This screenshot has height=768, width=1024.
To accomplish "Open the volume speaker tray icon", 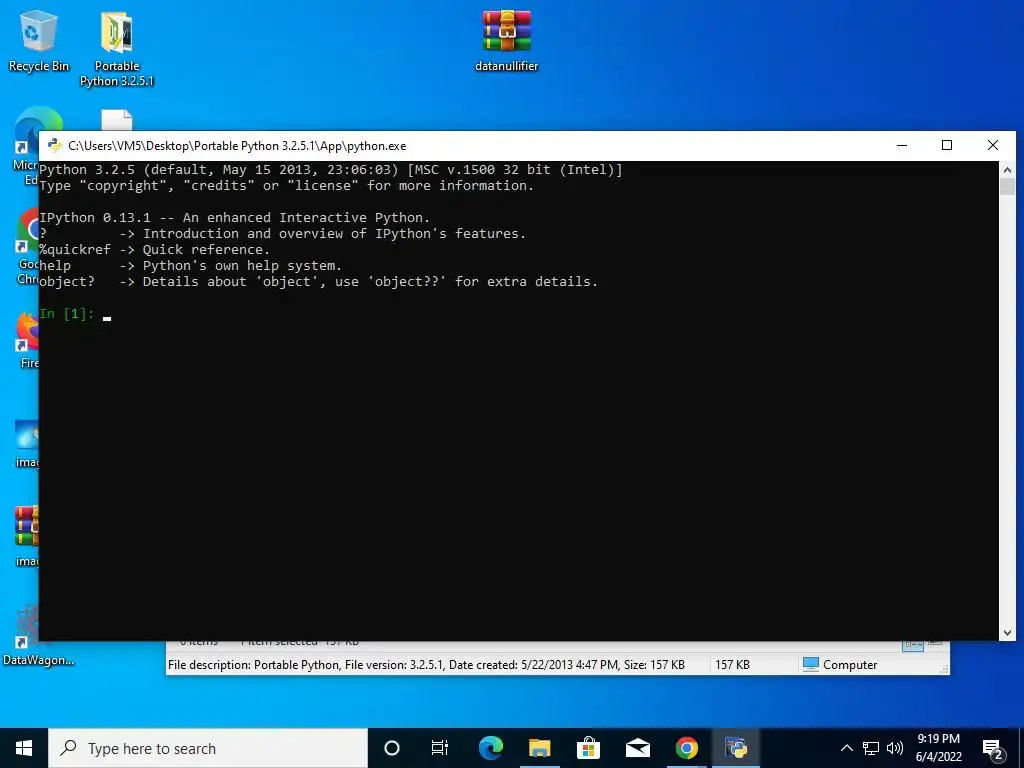I will pos(895,748).
